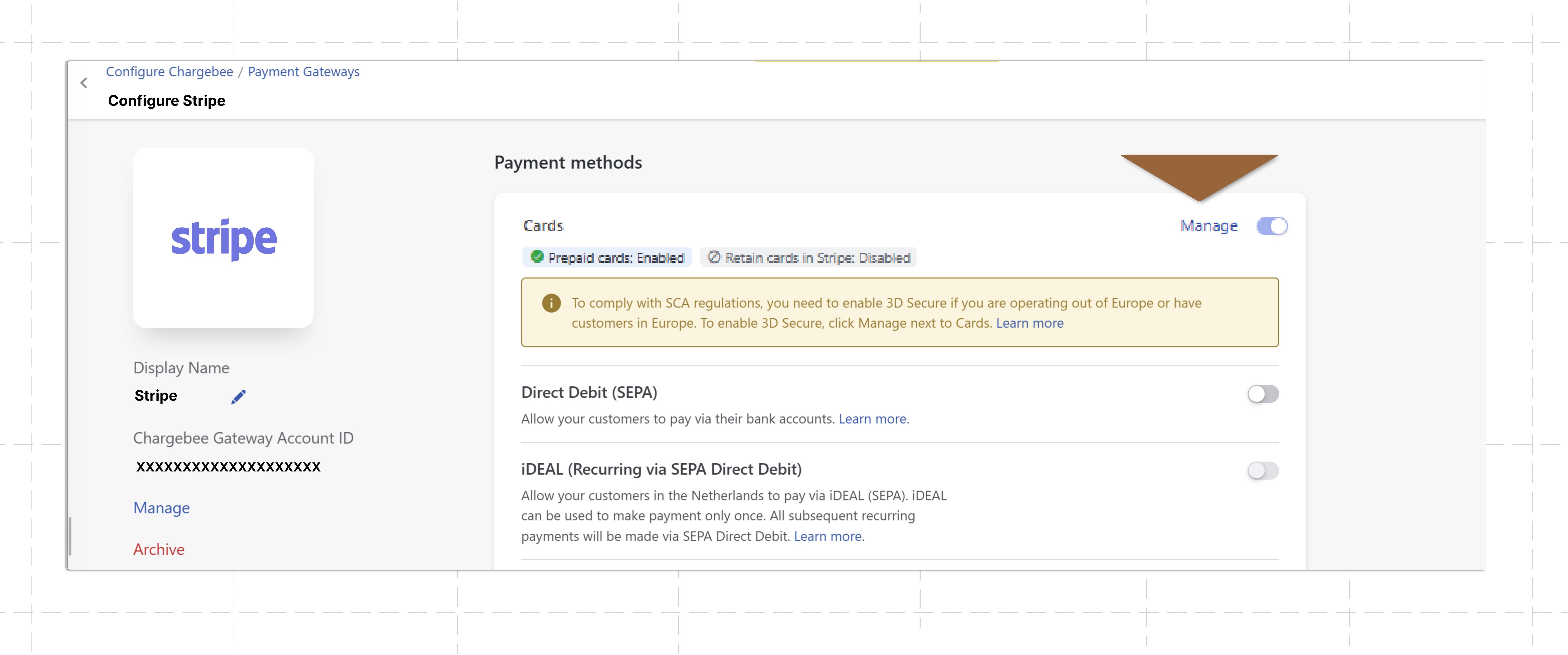Click the Stripe logo thumbnail

click(x=223, y=238)
